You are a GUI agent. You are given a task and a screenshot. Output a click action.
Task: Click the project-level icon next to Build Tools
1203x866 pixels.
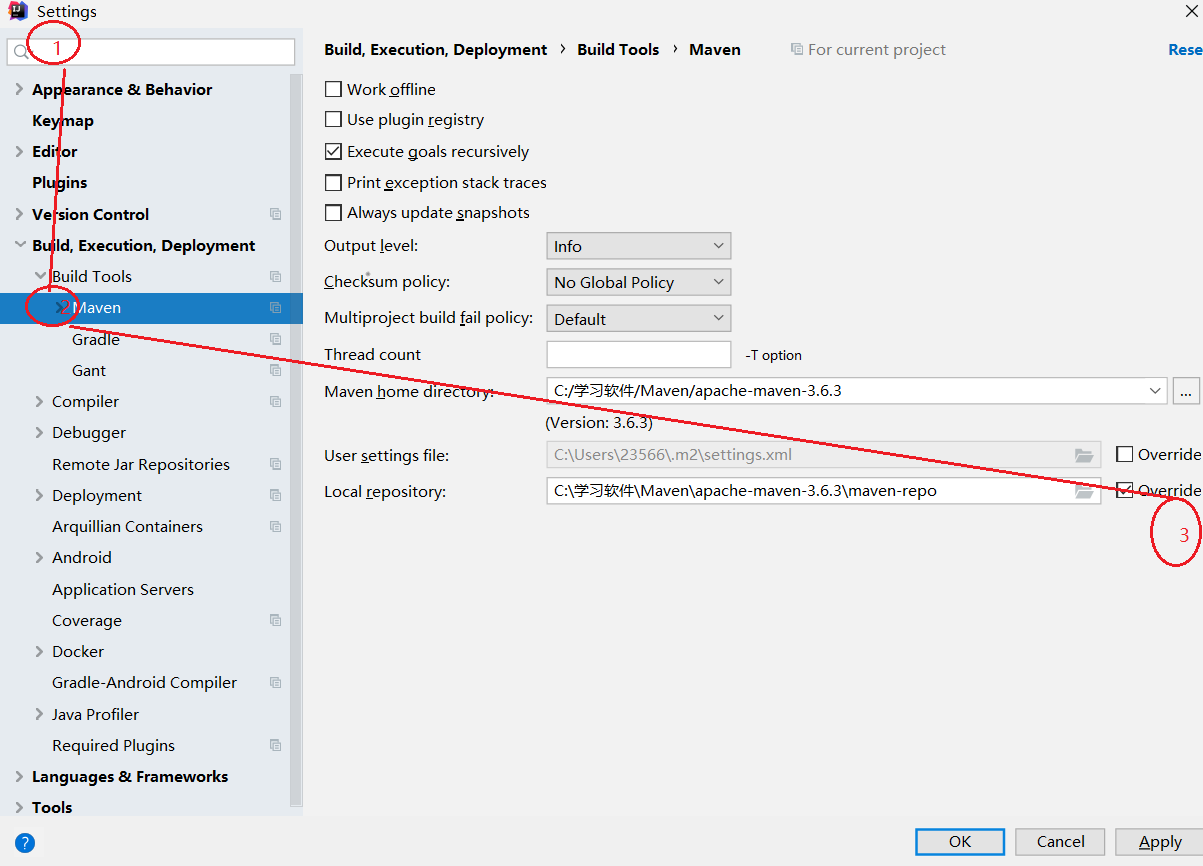pos(275,276)
